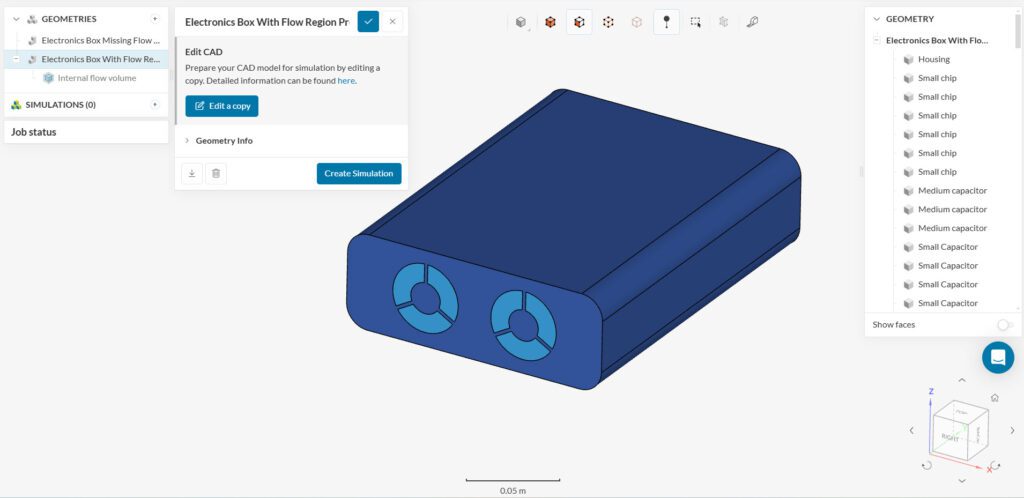1024x498 pixels.
Task: Toggle the Show faces switch
Action: [1005, 324]
